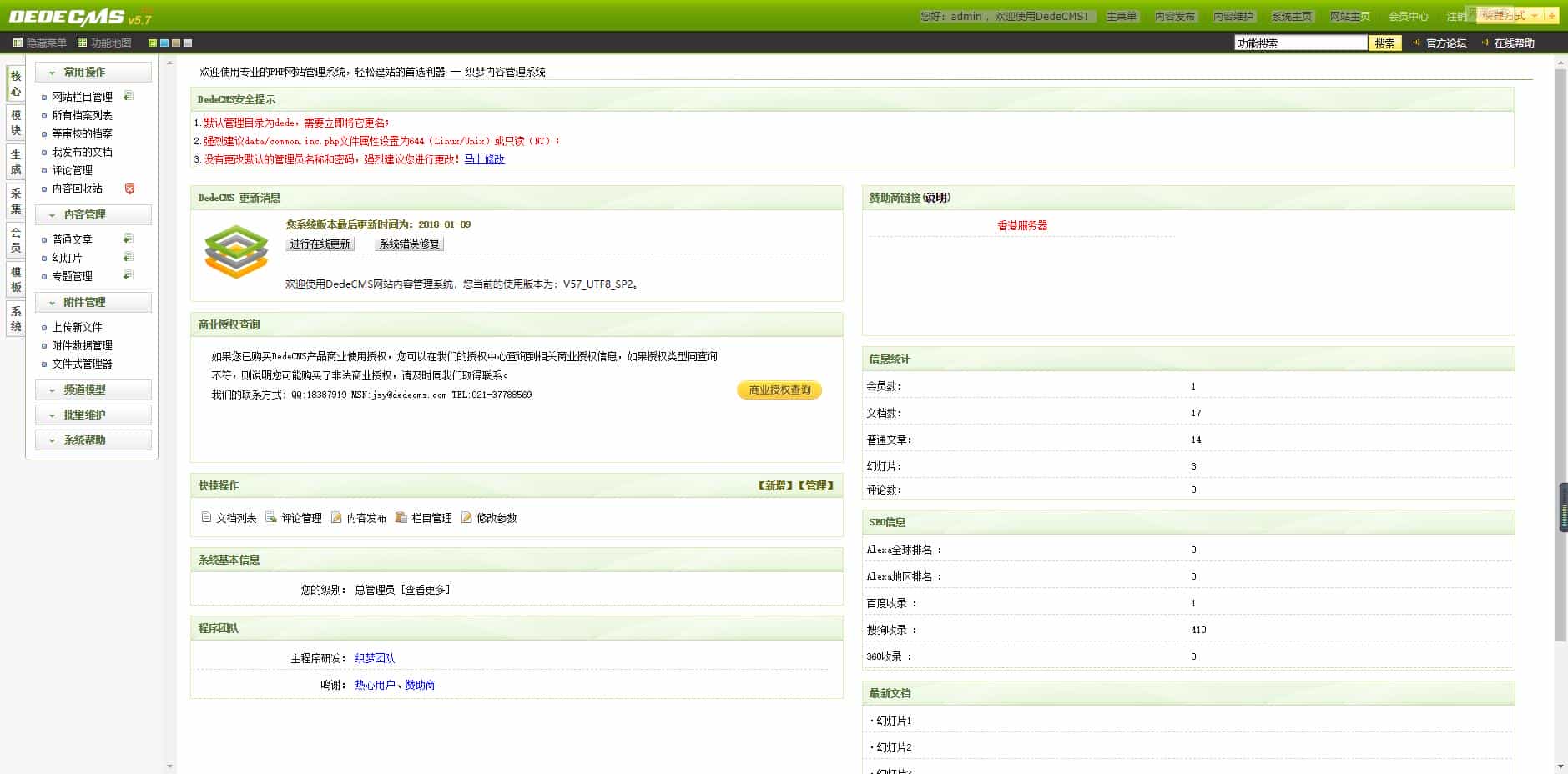This screenshot has width=1568, height=774.
Task: Open the 官方论坛 link
Action: 1446,43
